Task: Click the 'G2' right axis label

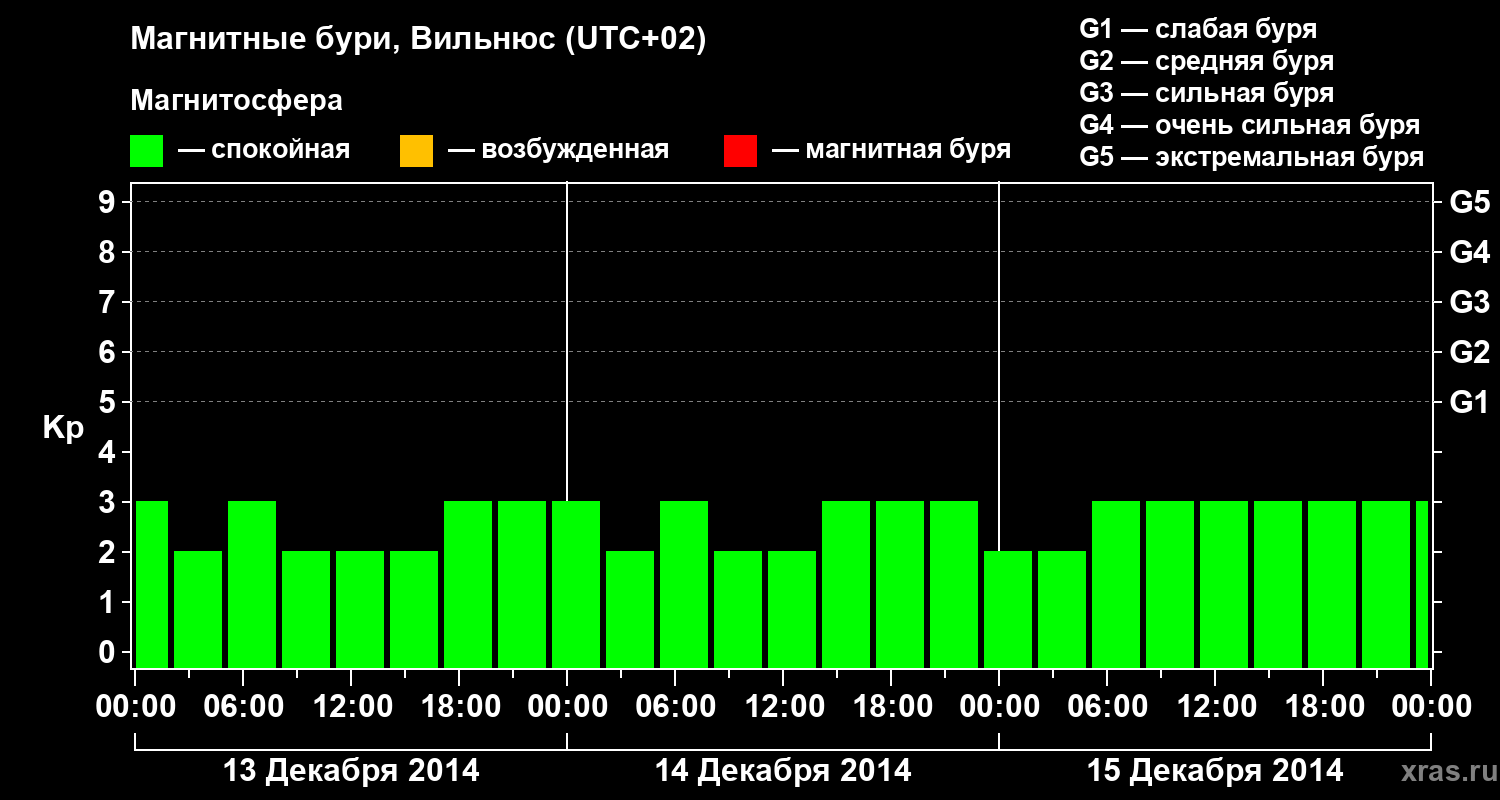Action: (x=1469, y=352)
